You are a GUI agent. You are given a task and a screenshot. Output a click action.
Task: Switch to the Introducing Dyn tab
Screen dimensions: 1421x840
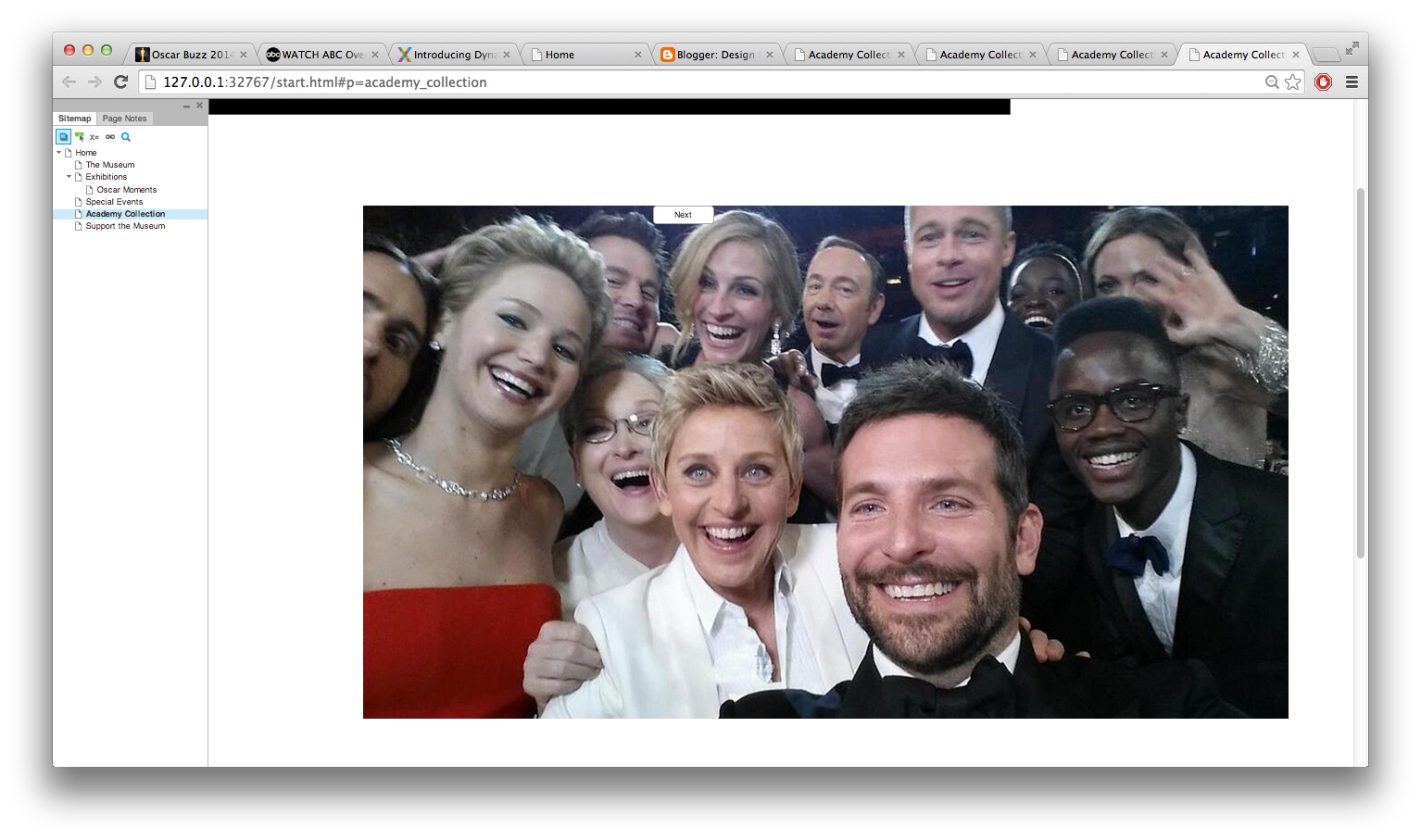(x=455, y=55)
